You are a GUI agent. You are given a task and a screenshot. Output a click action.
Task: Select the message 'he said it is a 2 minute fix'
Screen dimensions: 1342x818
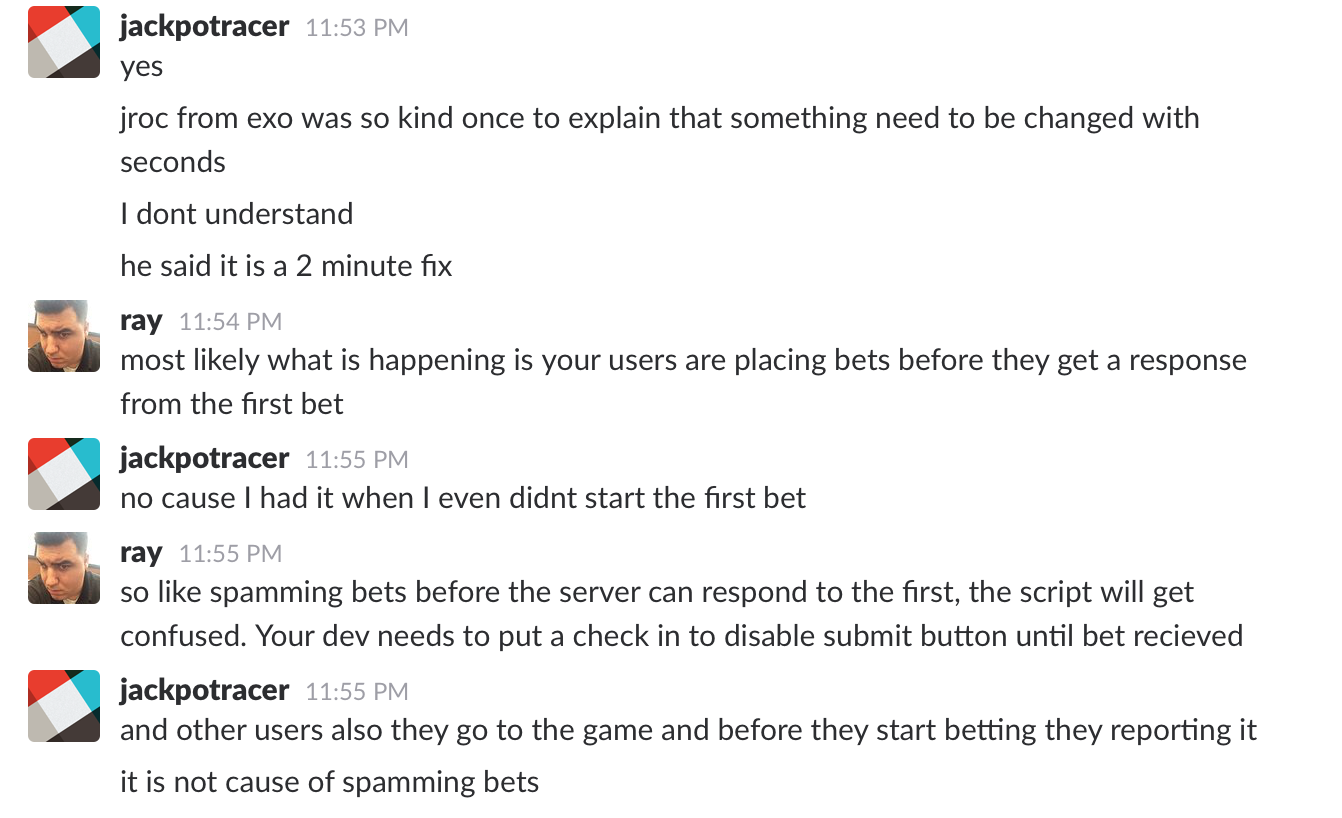click(x=286, y=266)
